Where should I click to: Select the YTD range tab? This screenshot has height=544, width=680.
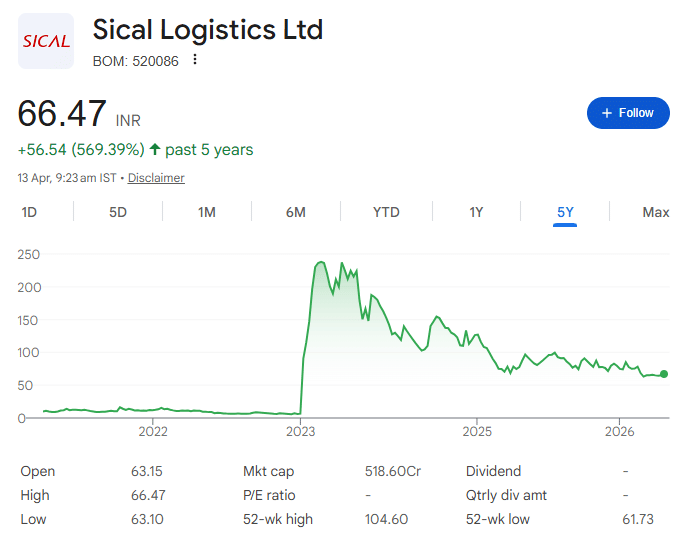tap(386, 212)
